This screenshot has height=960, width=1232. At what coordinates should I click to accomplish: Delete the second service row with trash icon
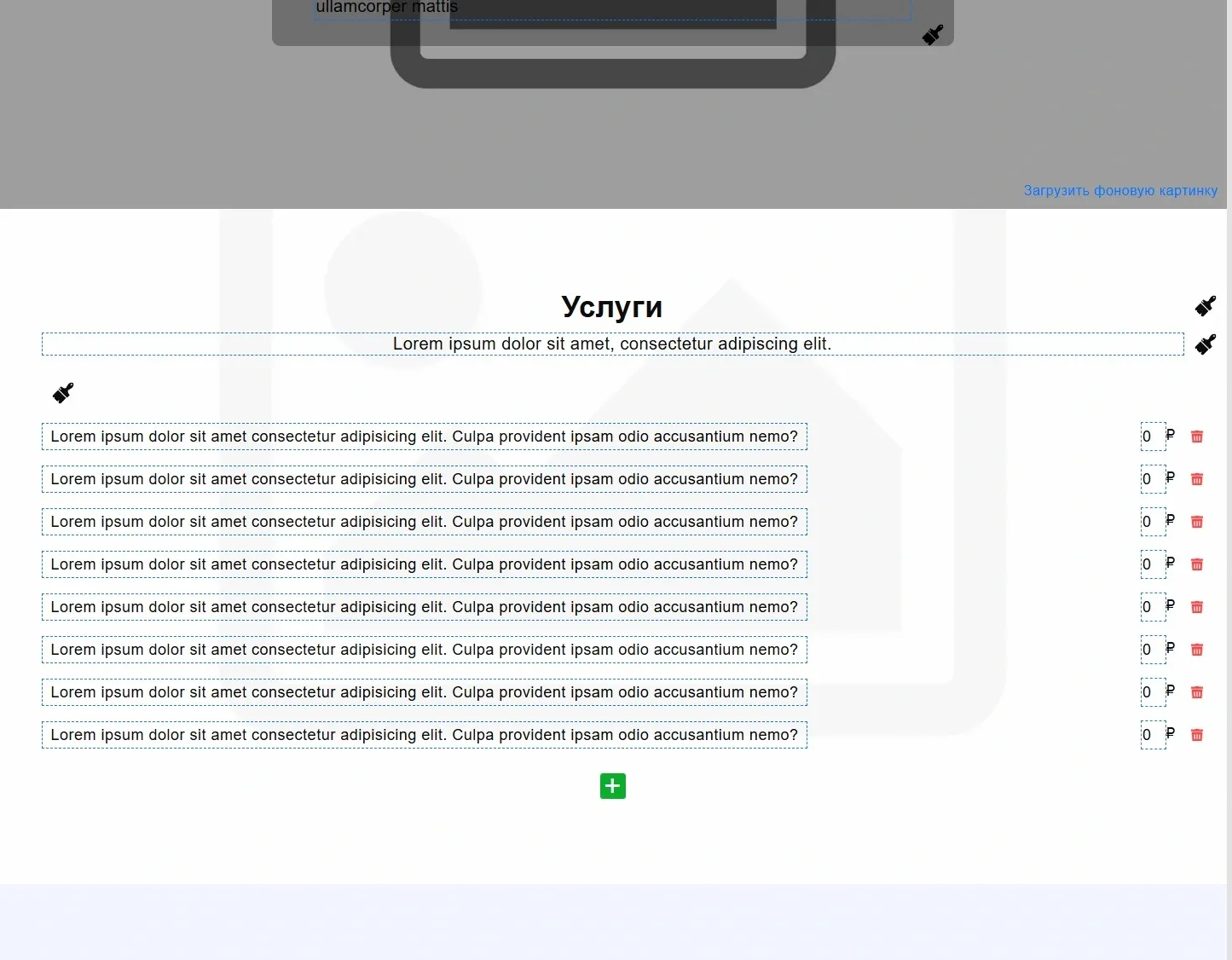click(1196, 479)
